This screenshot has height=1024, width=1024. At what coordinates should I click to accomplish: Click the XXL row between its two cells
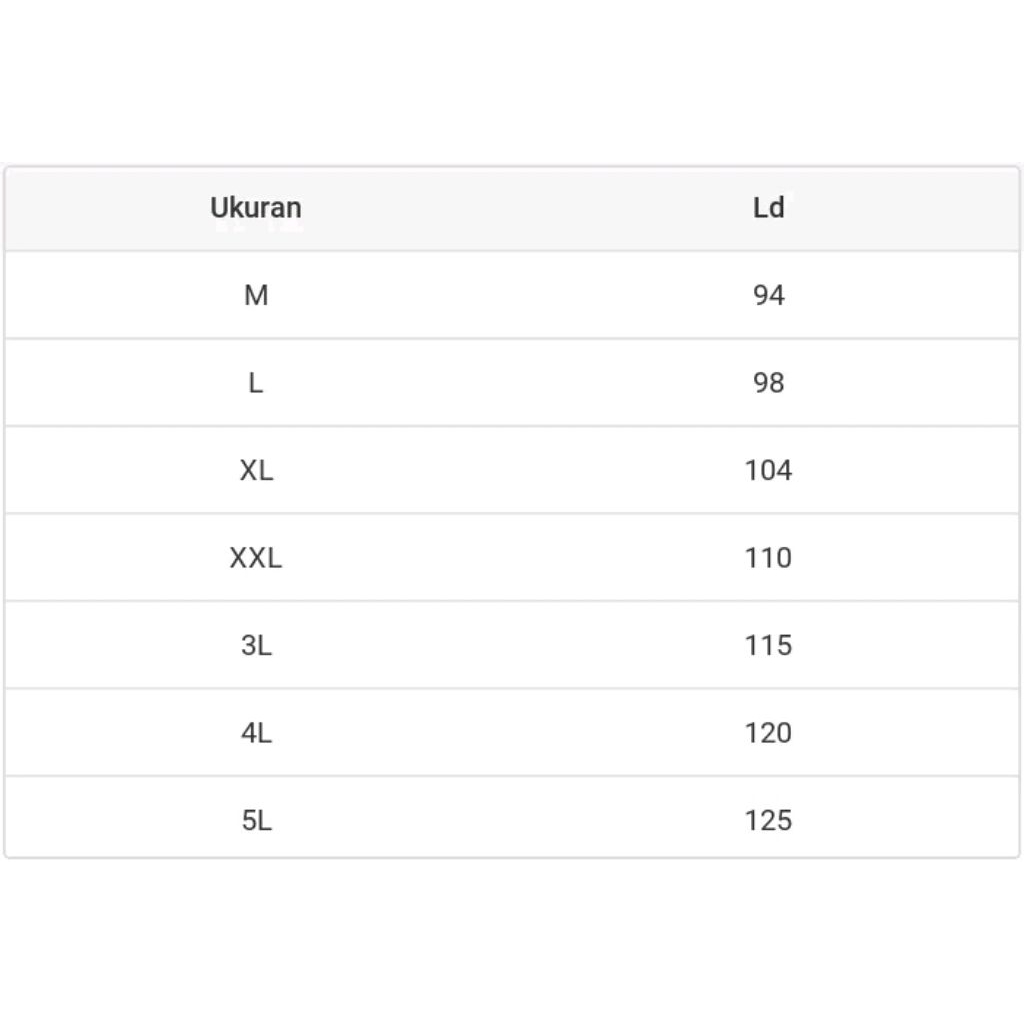pos(512,558)
